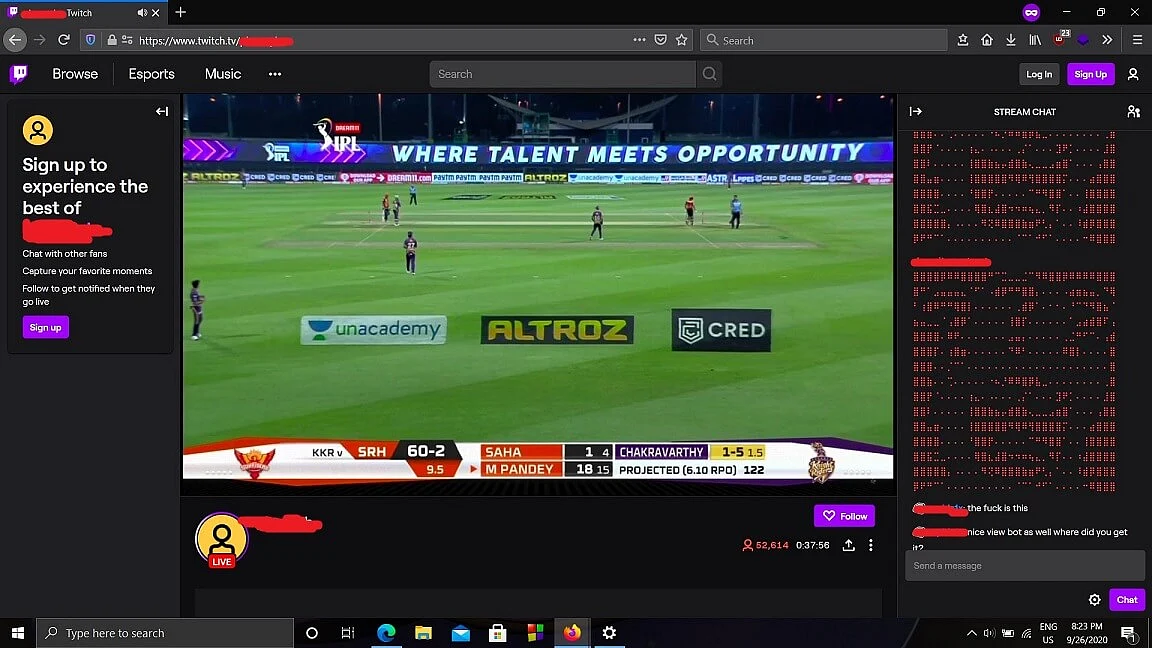
Task: Follow the channel
Action: pyautogui.click(x=844, y=516)
